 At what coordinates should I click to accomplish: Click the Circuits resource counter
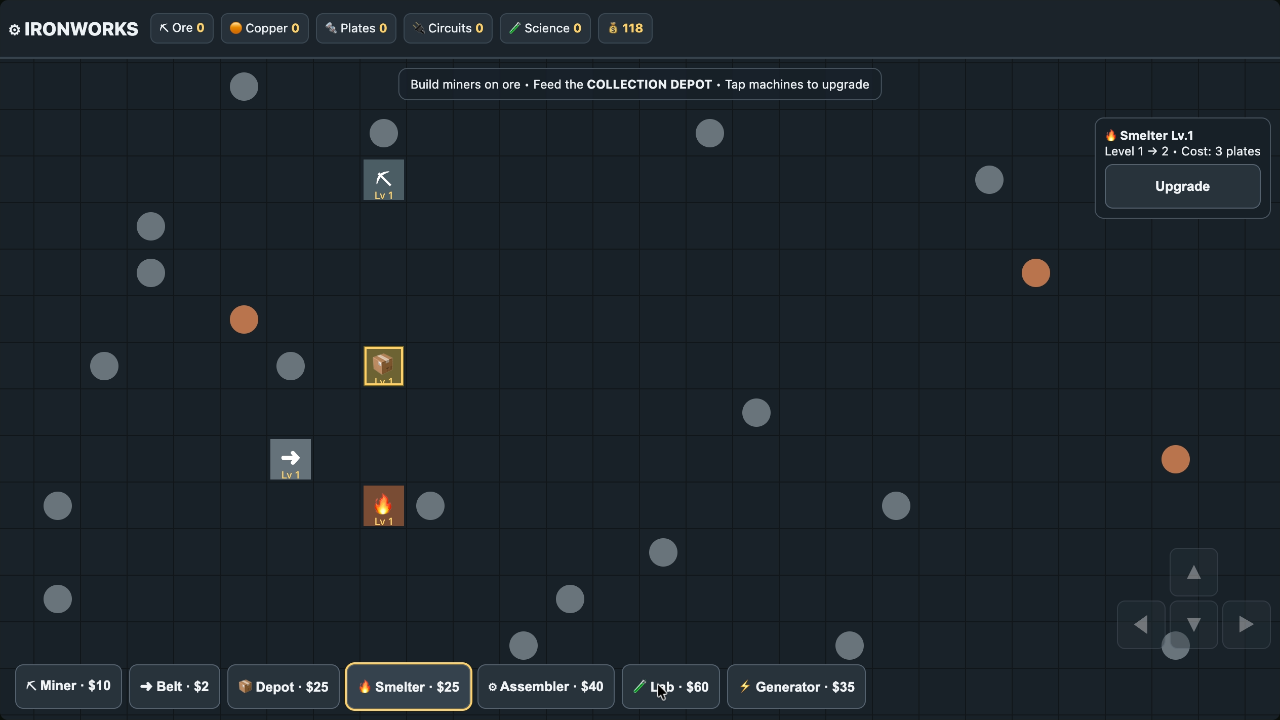coord(448,28)
